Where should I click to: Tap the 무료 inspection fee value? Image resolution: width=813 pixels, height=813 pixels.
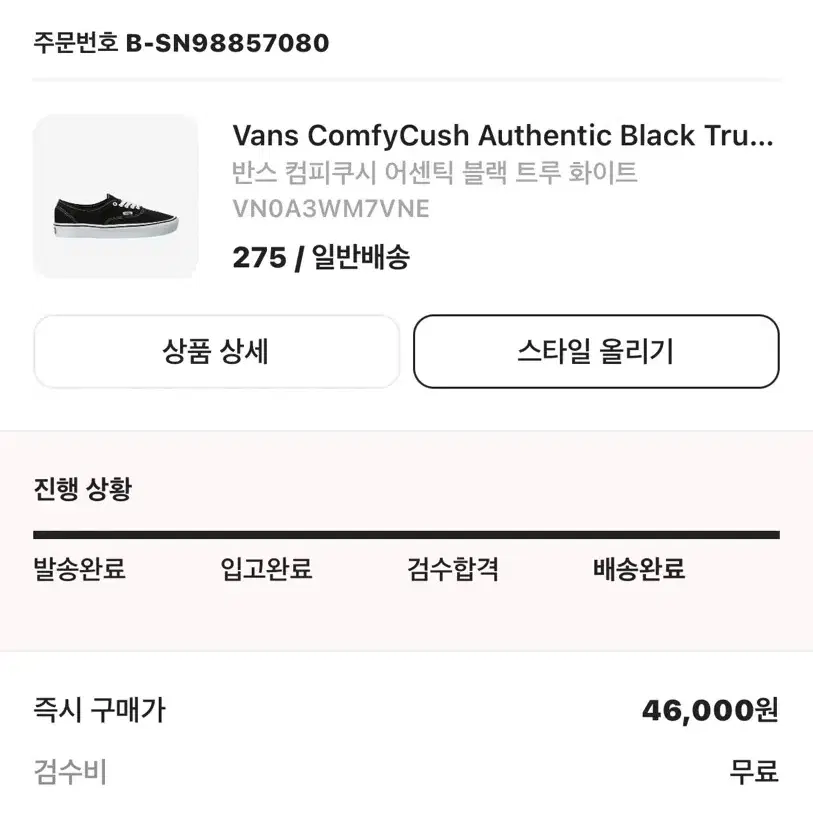pyautogui.click(x=754, y=772)
